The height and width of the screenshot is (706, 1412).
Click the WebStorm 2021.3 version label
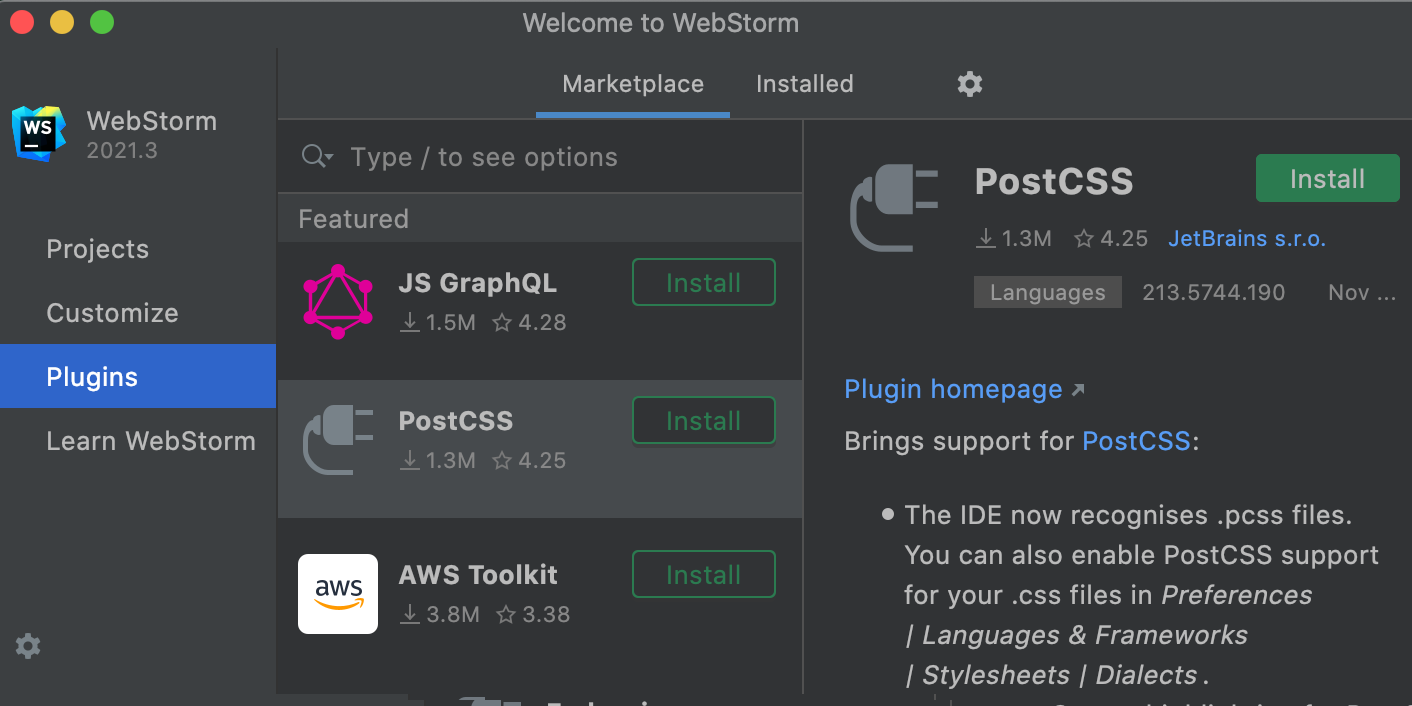[122, 151]
